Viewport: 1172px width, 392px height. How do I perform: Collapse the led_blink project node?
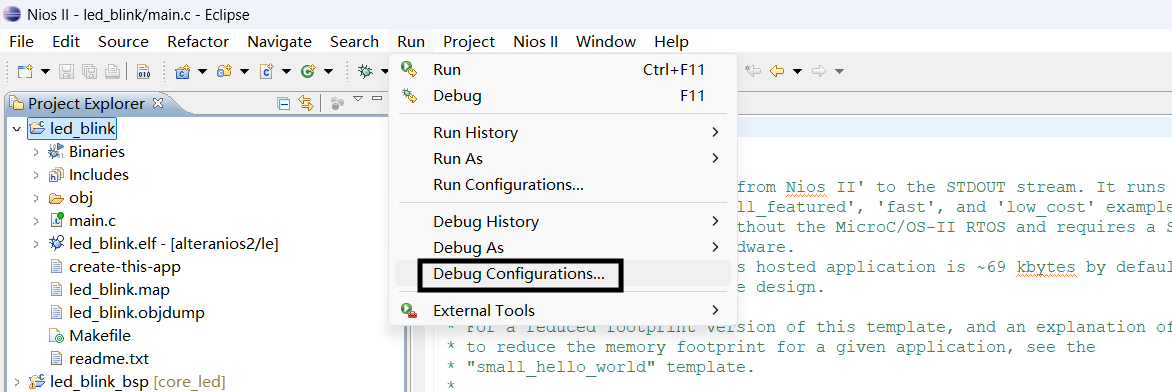click(x=16, y=129)
